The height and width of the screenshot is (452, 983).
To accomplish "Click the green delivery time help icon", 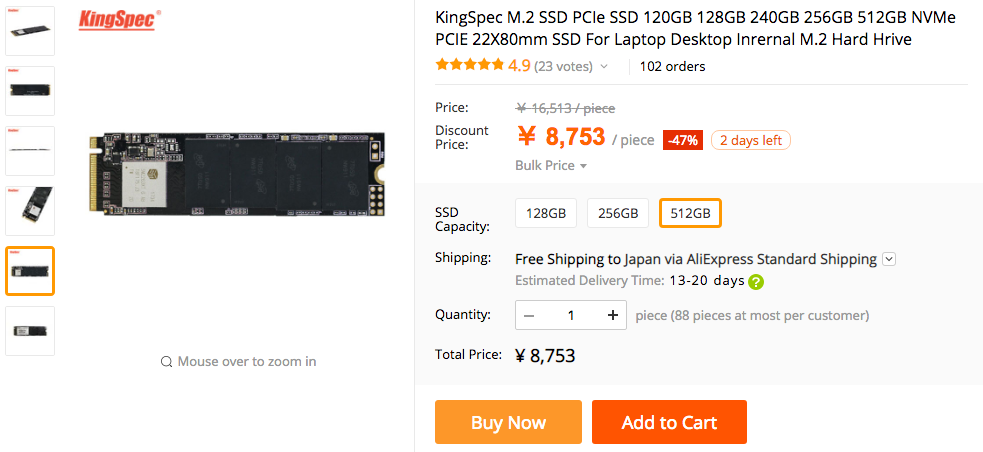I will click(756, 282).
